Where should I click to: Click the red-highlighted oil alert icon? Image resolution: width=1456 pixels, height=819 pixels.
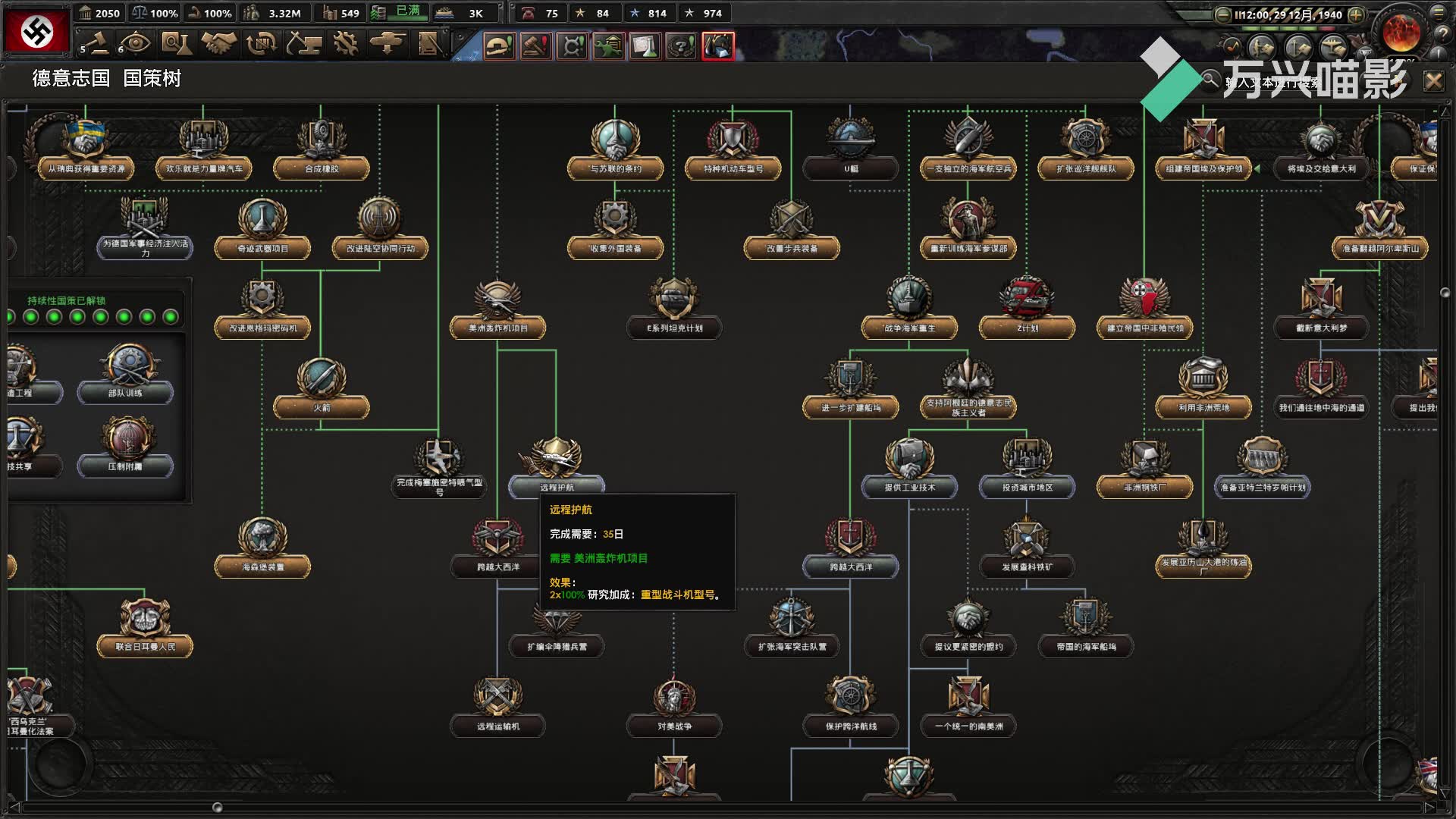click(x=717, y=46)
